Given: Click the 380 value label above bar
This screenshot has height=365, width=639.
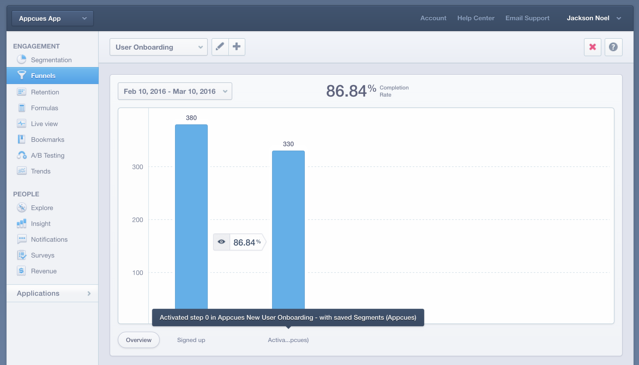Looking at the screenshot, I should pyautogui.click(x=191, y=118).
